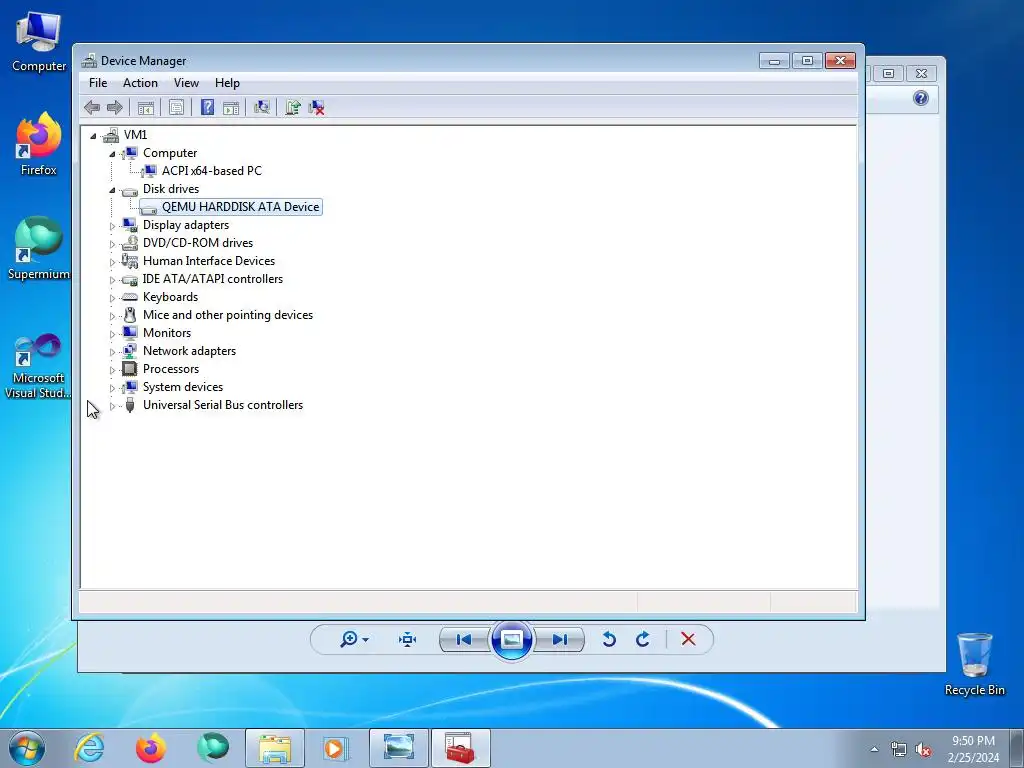Click the Mice category mouse icon
1024x768 pixels.
click(130, 315)
